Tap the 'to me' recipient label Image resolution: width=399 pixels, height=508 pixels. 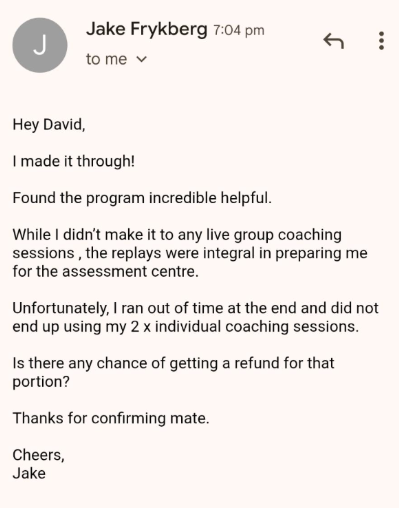pyautogui.click(x=106, y=59)
